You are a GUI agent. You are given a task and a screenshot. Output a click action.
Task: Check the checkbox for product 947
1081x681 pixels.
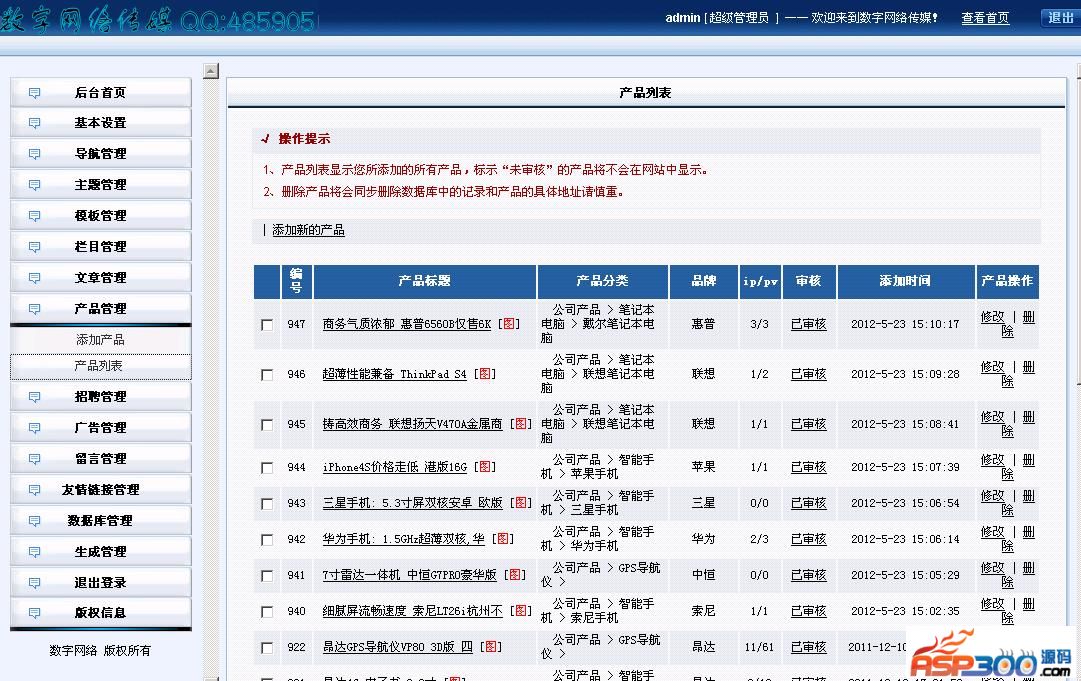[x=267, y=325]
